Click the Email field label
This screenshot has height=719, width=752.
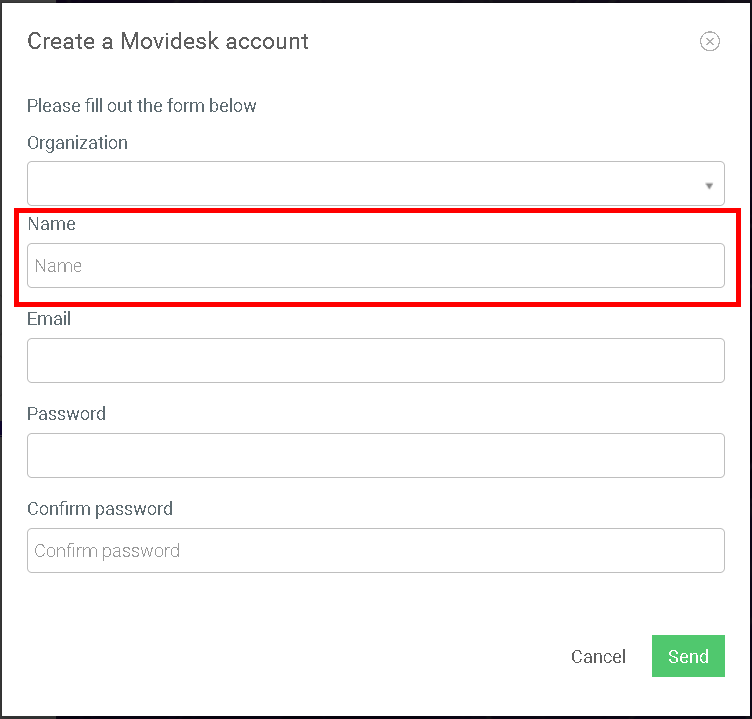(49, 318)
